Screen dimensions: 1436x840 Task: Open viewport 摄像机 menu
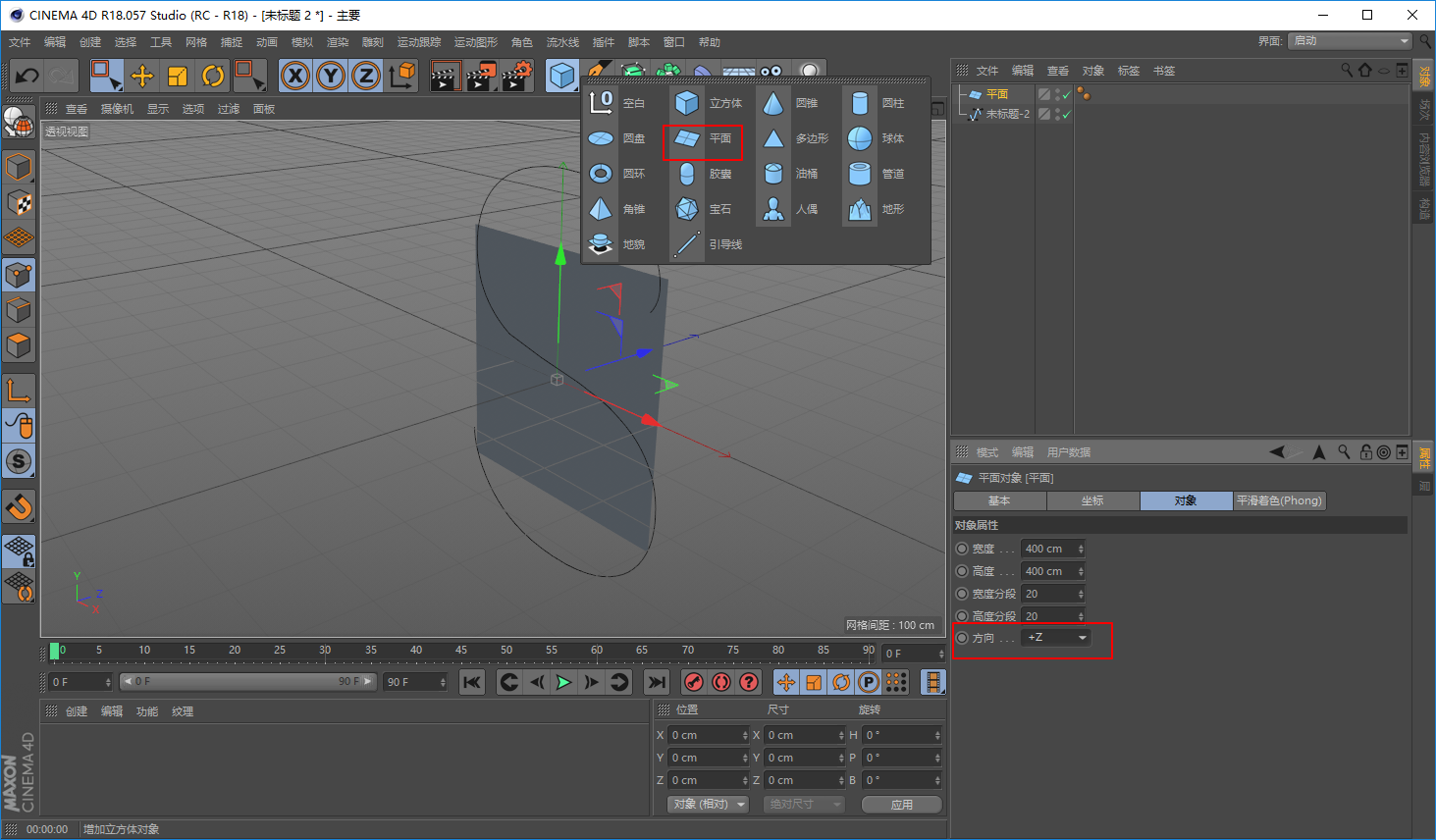point(117,109)
